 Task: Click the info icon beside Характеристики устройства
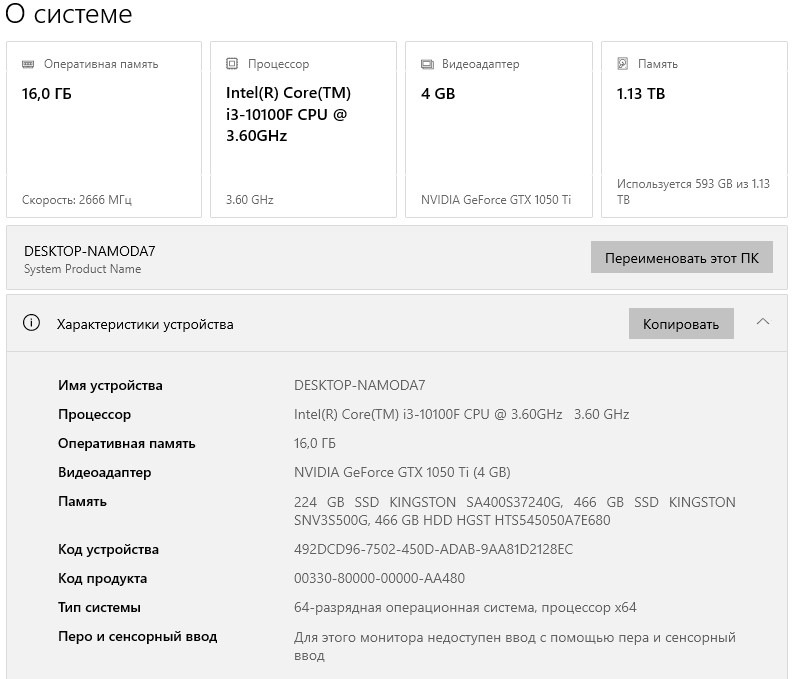(x=32, y=323)
